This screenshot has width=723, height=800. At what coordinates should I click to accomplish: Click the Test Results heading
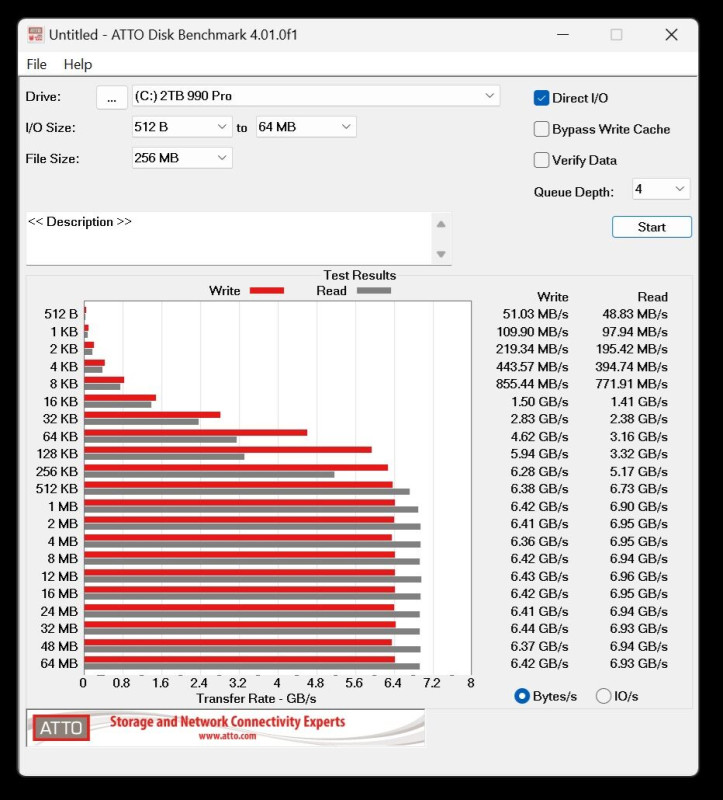coord(360,276)
